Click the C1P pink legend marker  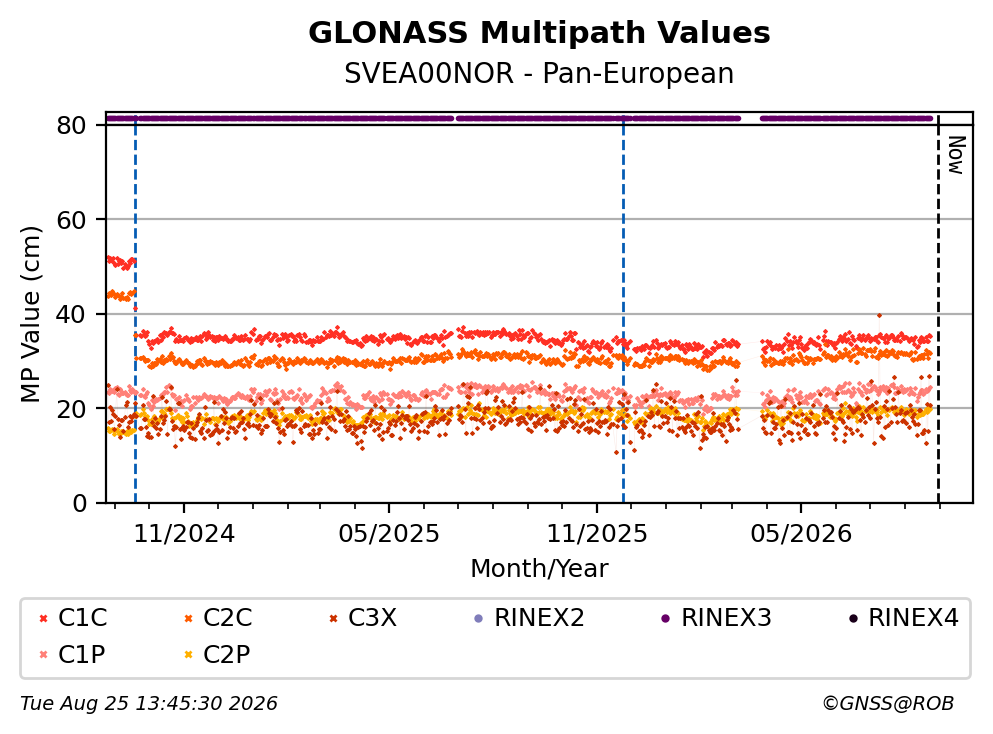[43, 655]
